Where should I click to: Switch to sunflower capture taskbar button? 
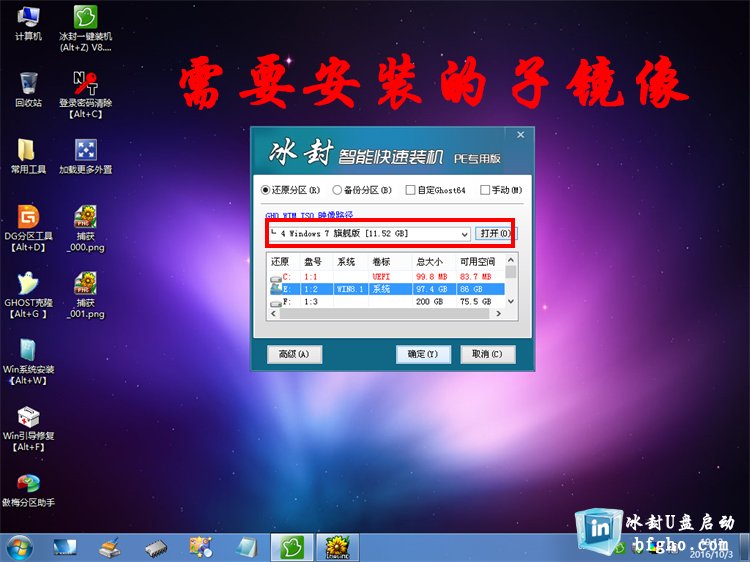pyautogui.click(x=337, y=548)
